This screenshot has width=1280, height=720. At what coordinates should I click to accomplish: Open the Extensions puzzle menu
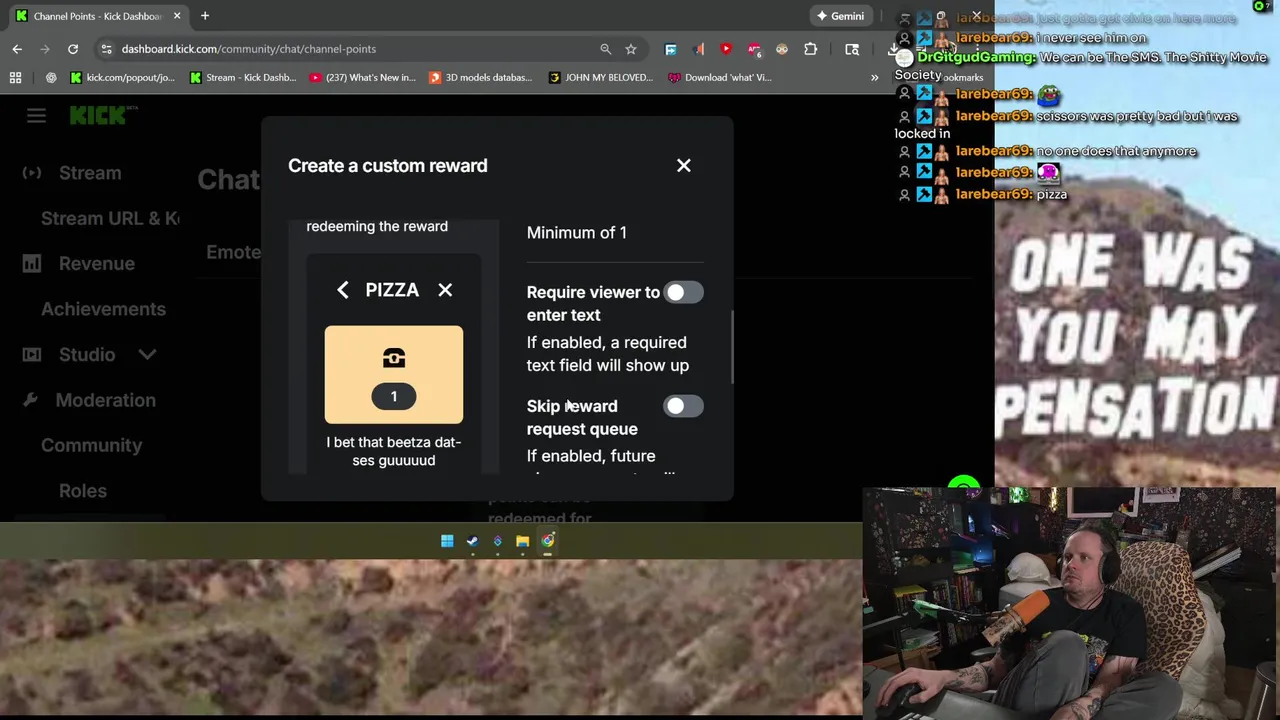pyautogui.click(x=810, y=49)
